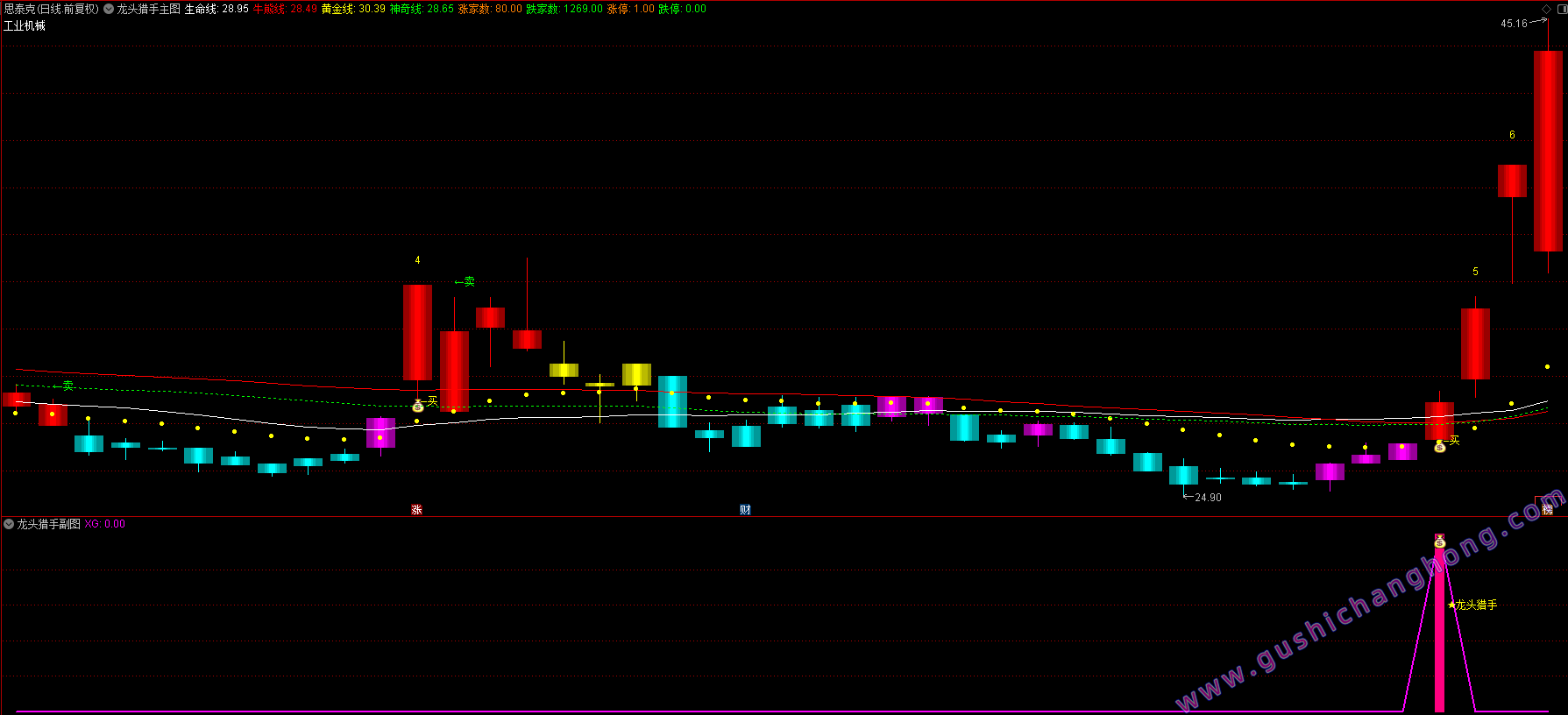Click the green 神奇线: 28.65 value

(422, 9)
